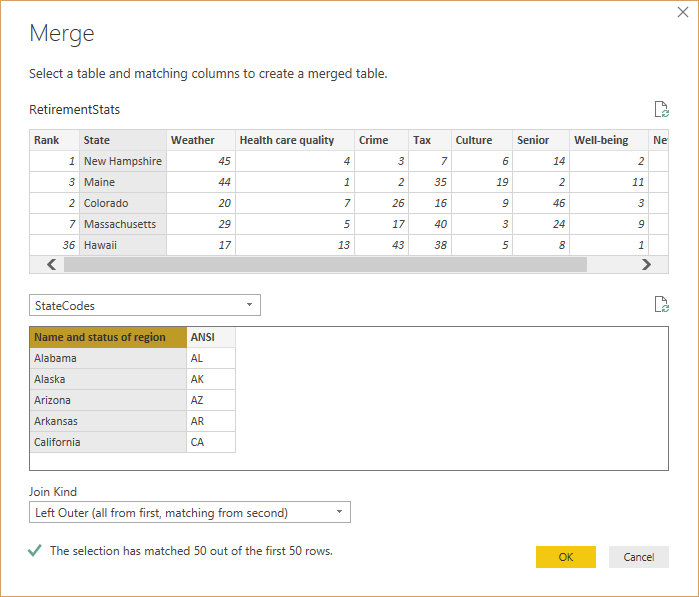Click Weather value 45 for New Hampshire
The image size is (699, 597).
[x=201, y=161]
